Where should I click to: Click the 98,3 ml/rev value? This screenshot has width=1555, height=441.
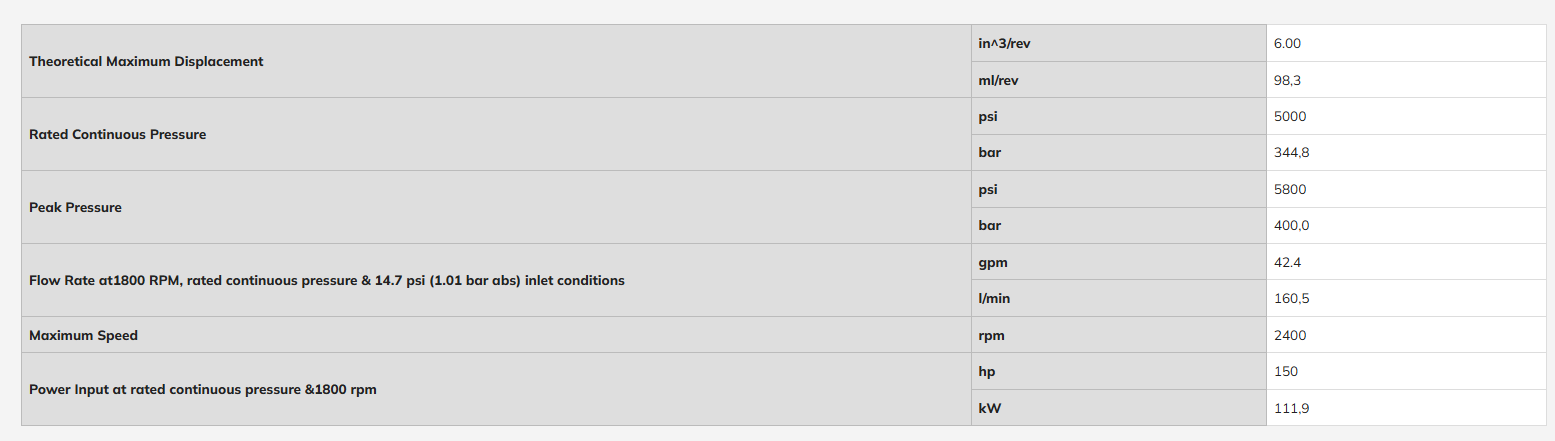click(x=1286, y=80)
